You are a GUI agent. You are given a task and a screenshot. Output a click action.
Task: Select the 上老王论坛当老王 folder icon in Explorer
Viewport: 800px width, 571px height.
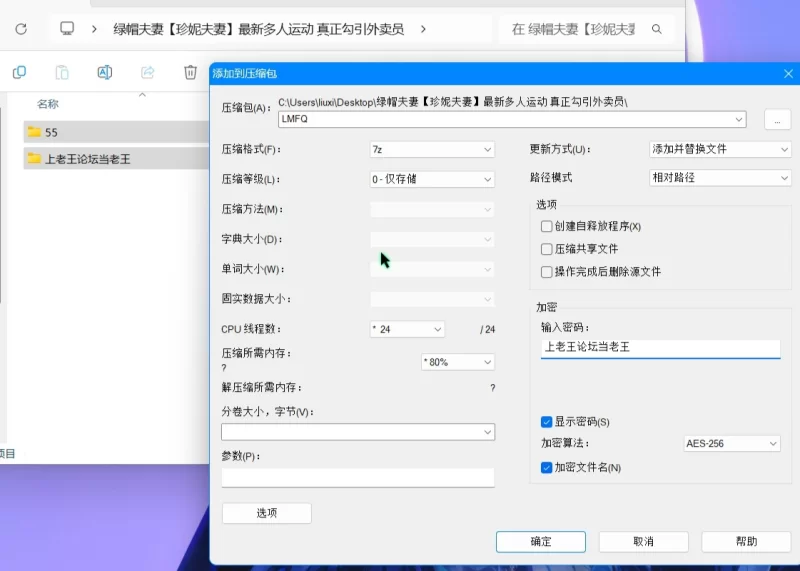pyautogui.click(x=34, y=159)
